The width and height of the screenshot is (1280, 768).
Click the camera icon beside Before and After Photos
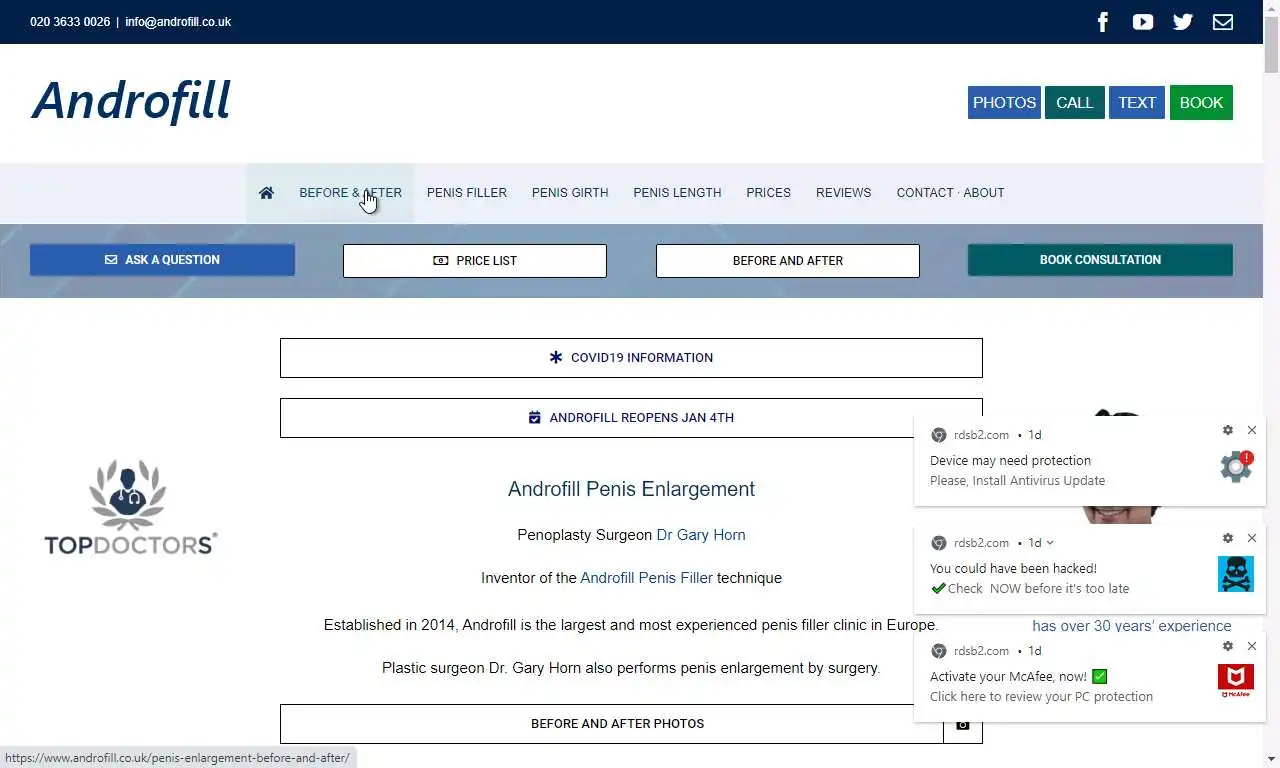tap(963, 724)
